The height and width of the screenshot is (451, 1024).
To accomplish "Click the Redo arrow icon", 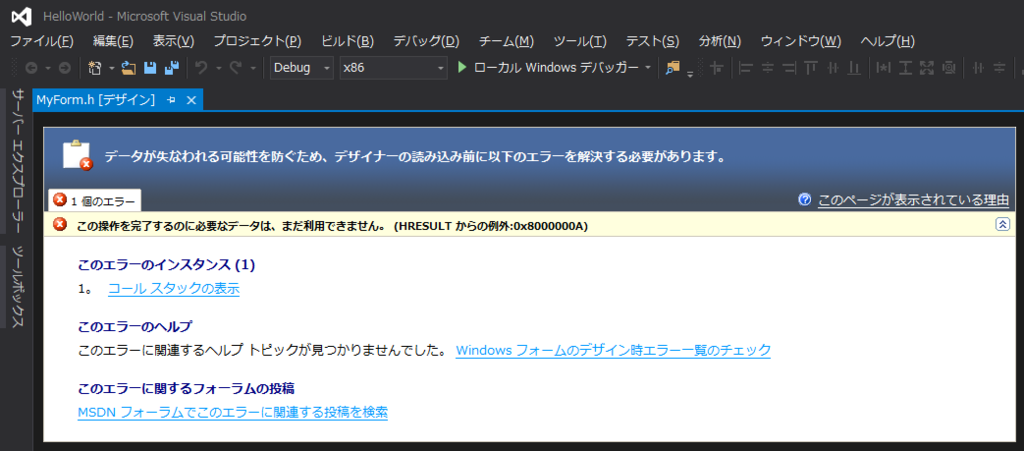I will [236, 67].
